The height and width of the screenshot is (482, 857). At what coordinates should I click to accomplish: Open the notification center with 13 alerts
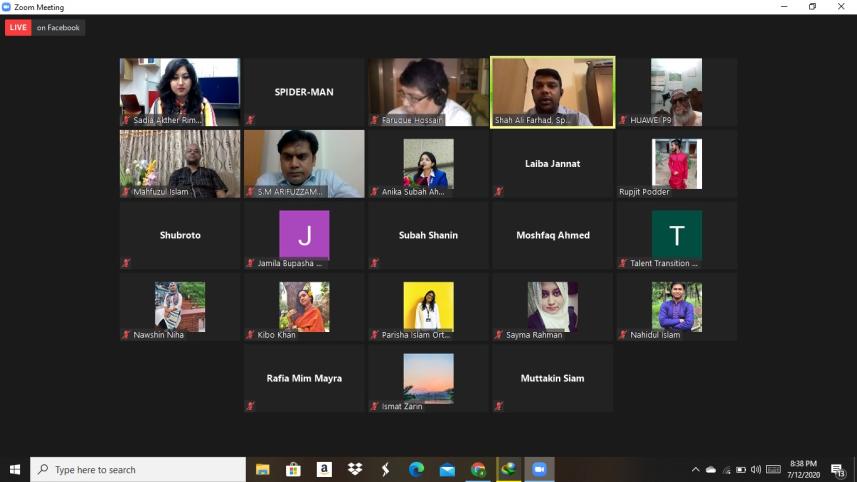[838, 470]
